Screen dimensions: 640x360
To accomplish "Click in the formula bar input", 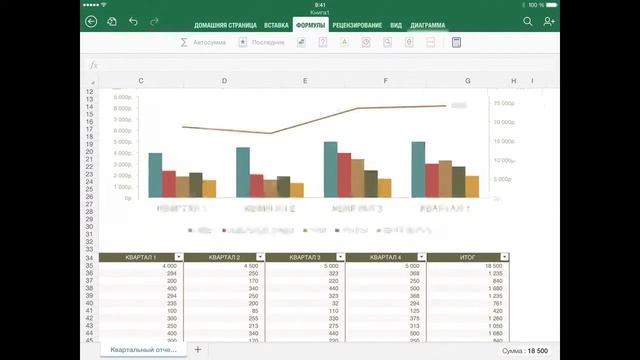I will [329, 64].
